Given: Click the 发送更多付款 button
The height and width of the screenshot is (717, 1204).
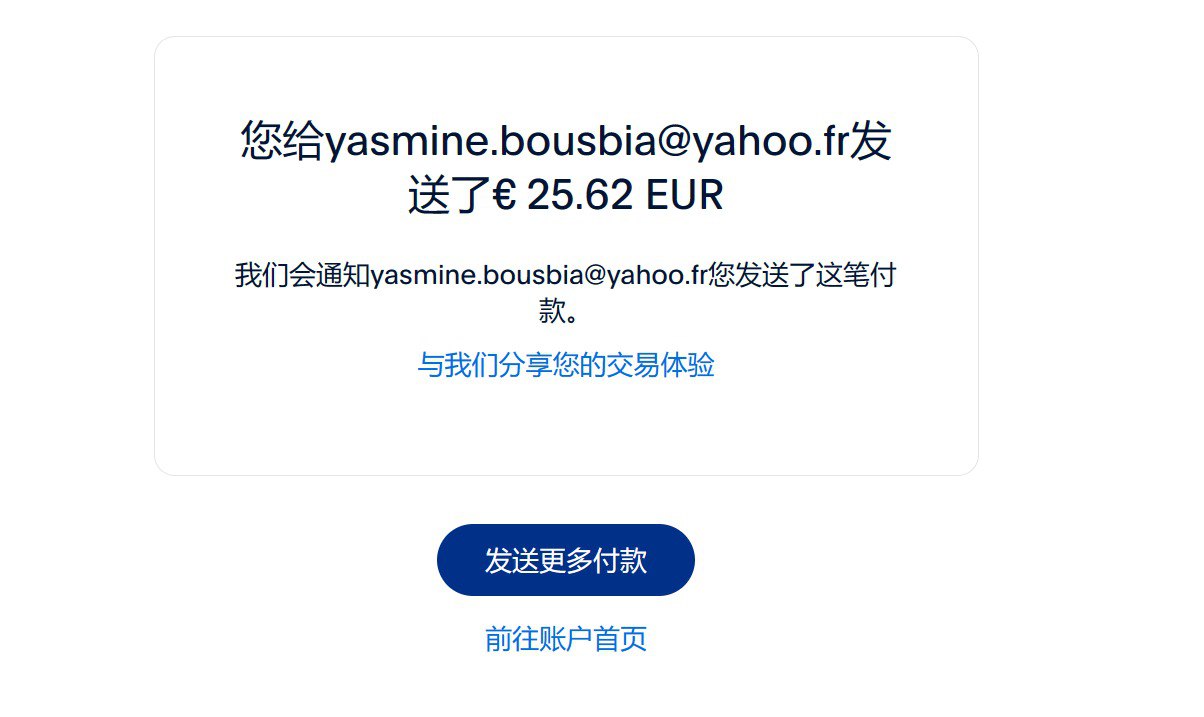Looking at the screenshot, I should [x=565, y=560].
